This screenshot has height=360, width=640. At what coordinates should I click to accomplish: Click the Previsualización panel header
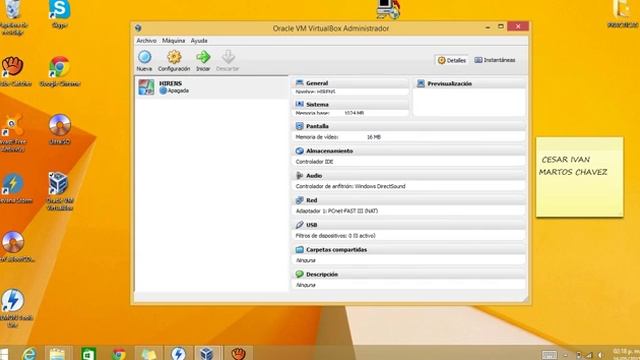click(x=470, y=84)
